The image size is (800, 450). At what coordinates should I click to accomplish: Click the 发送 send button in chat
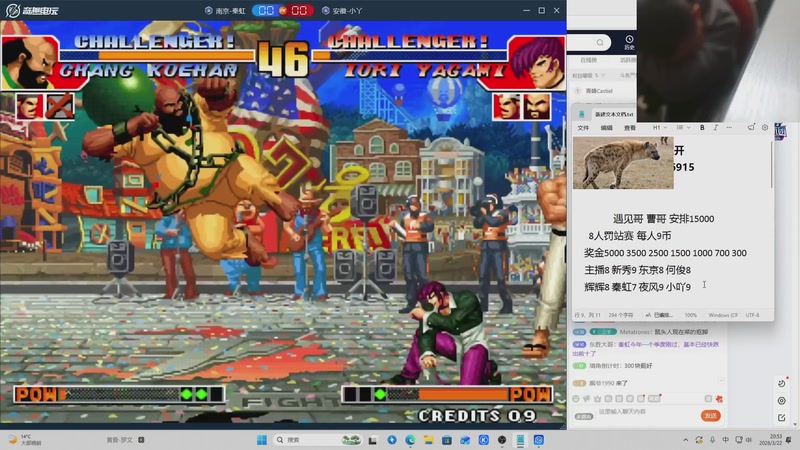pyautogui.click(x=710, y=416)
